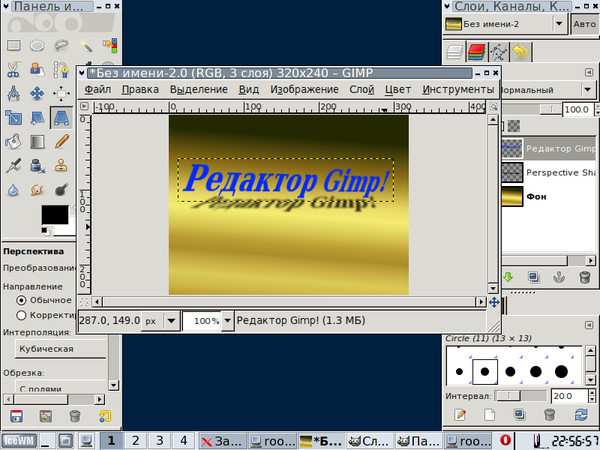Open the С полями clipping combo box
Screen dimensions: 600x450
pyautogui.click(x=61, y=386)
